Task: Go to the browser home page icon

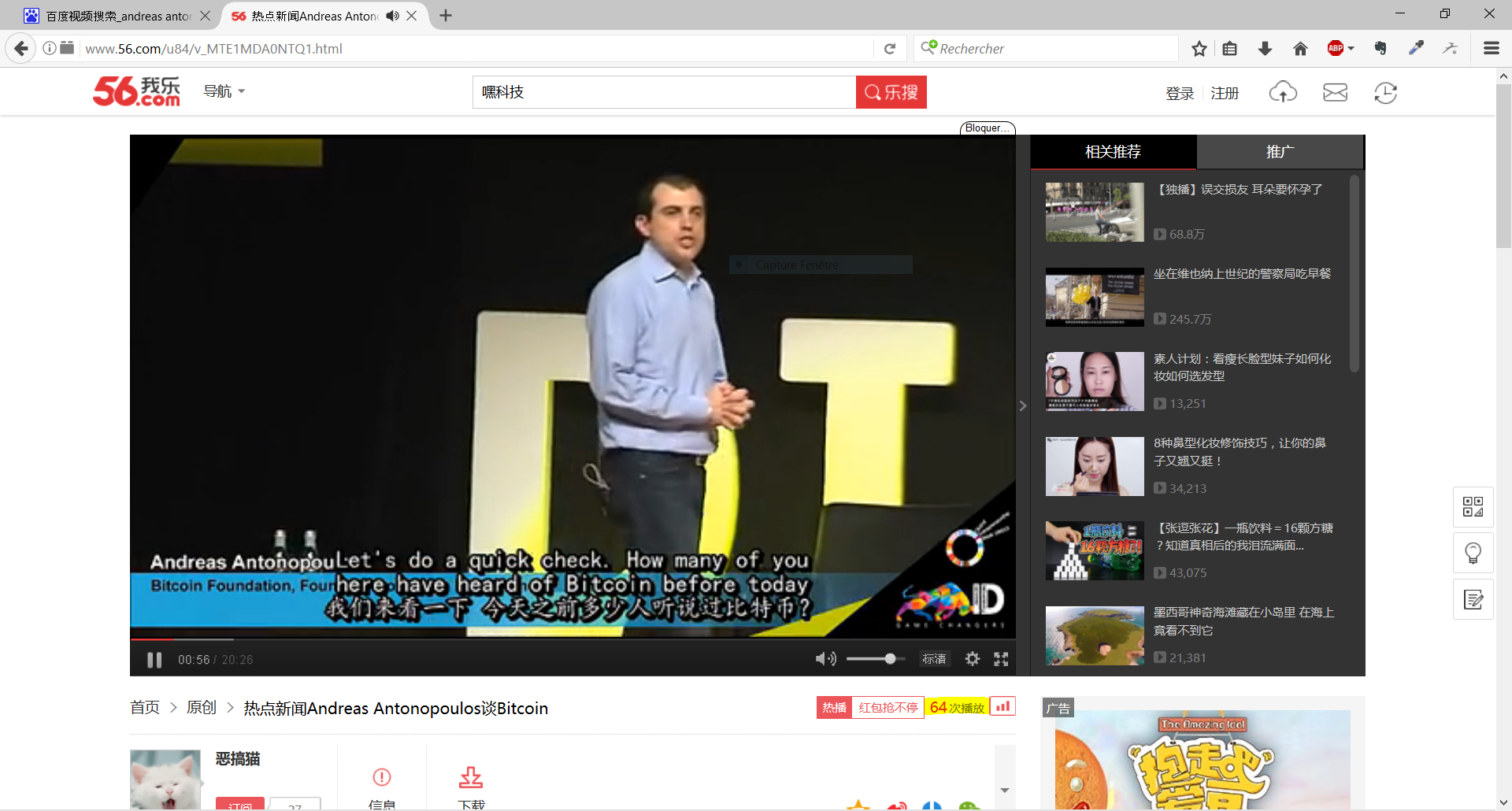Action: coord(1300,49)
